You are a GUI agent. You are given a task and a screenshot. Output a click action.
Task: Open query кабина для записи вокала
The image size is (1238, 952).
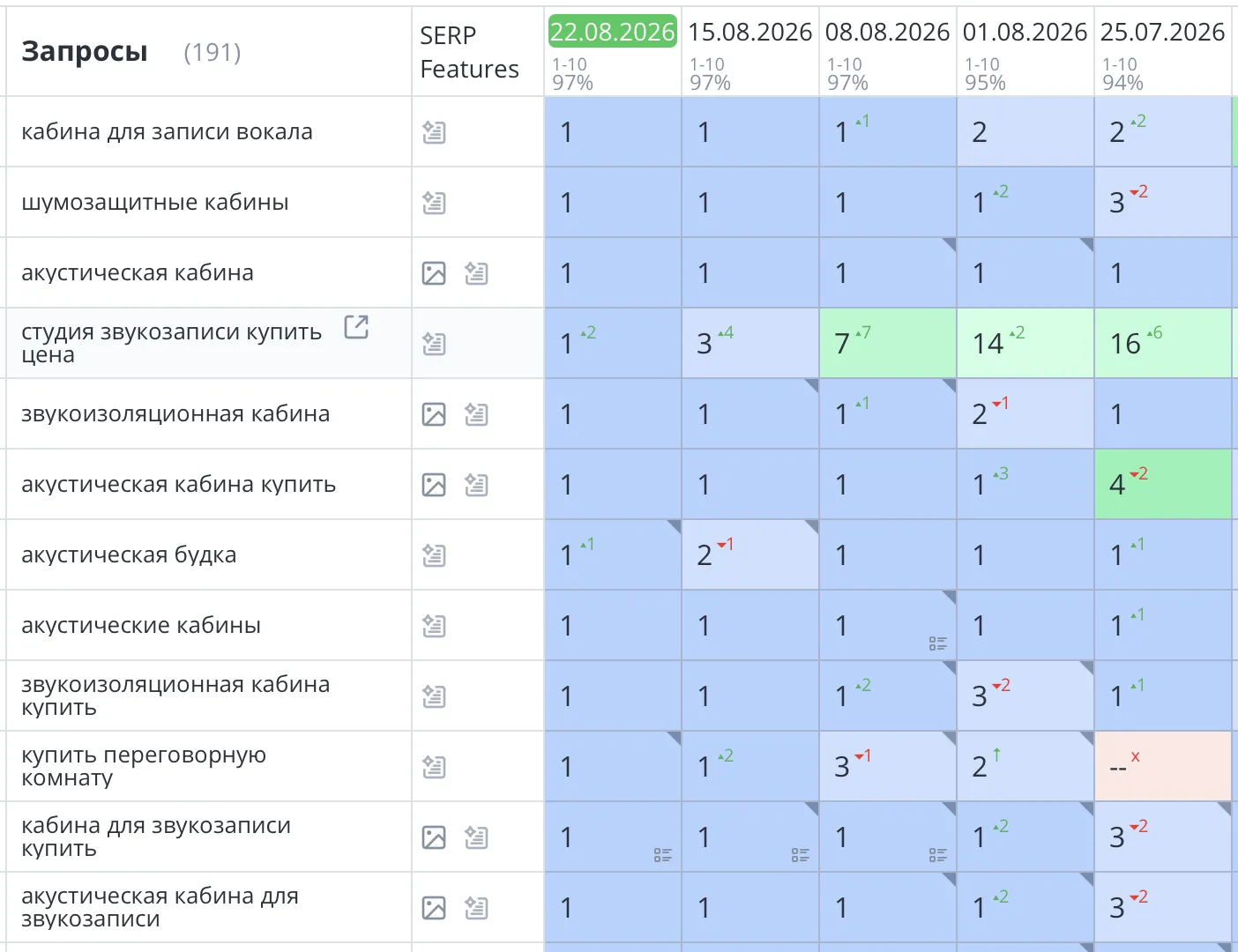(x=167, y=132)
